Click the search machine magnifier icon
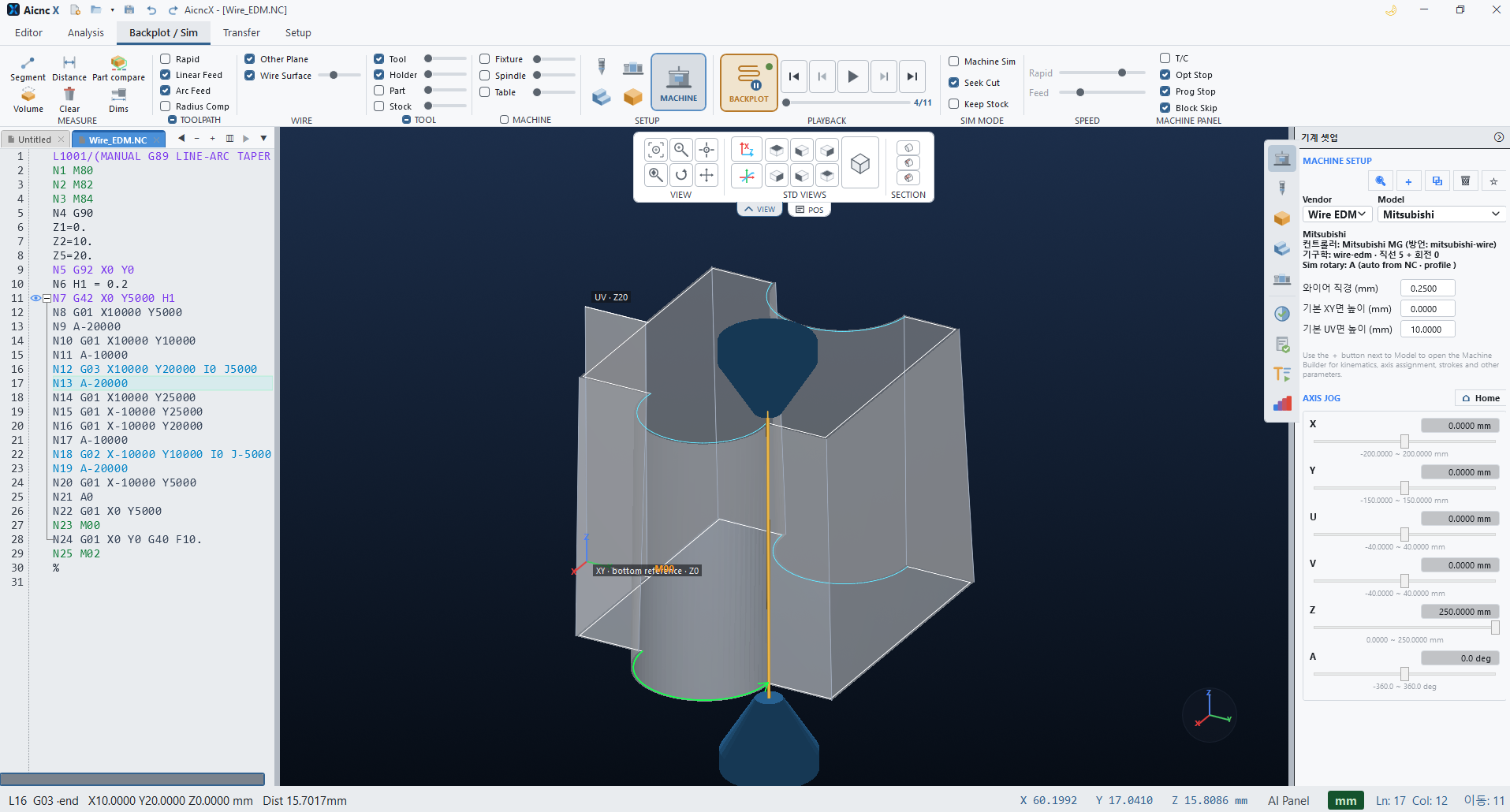Viewport: 1510px width, 812px height. pyautogui.click(x=1380, y=181)
